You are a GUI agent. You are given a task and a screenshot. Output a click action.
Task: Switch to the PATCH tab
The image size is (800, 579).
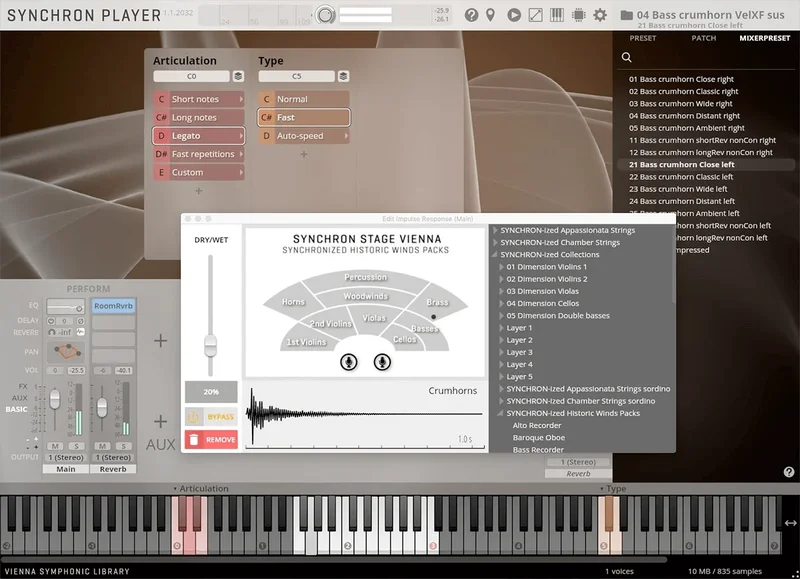704,38
